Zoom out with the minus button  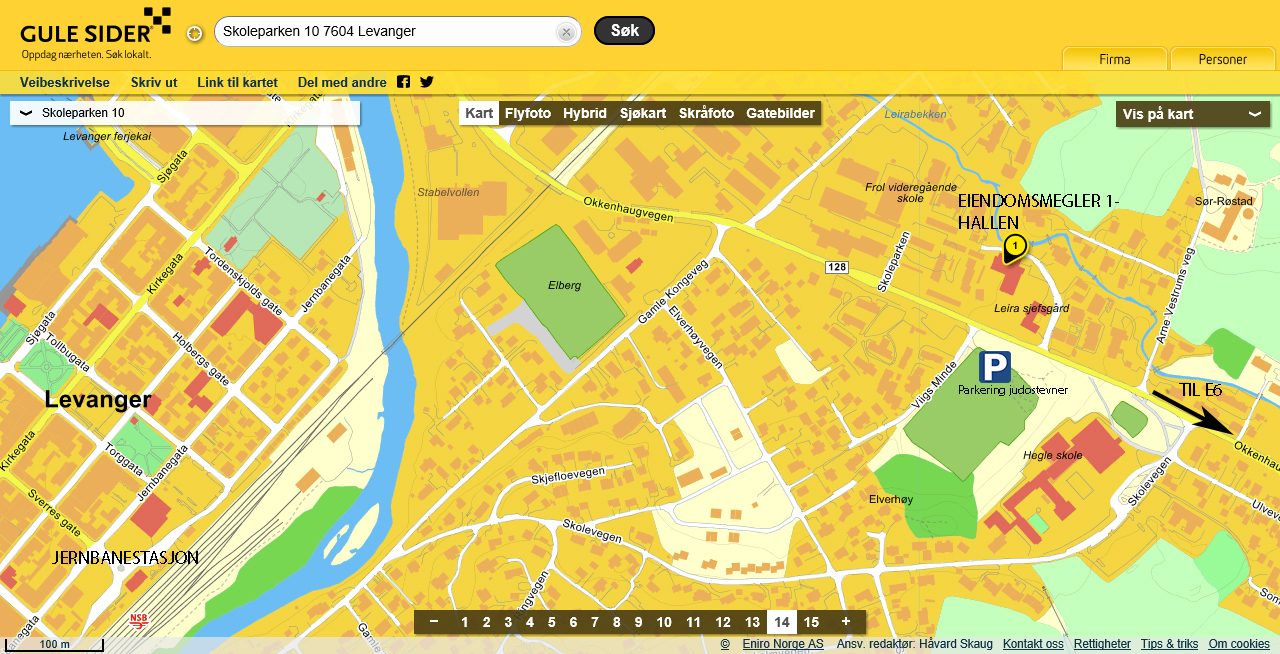coord(434,622)
